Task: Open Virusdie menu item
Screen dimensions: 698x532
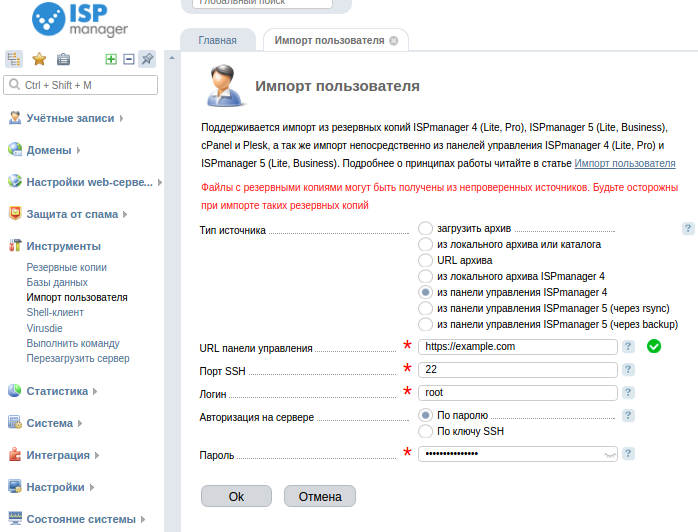Action: coord(45,328)
